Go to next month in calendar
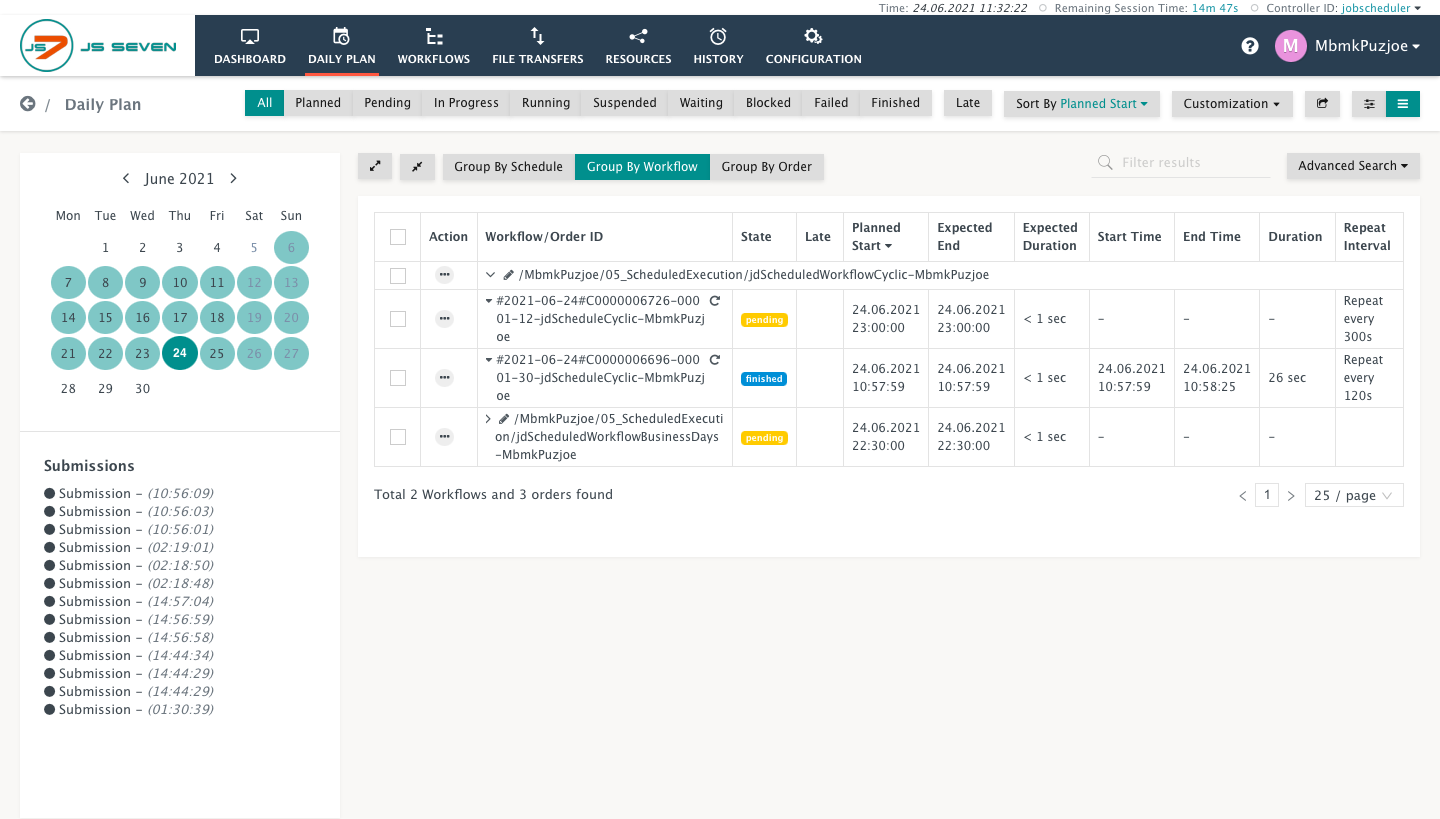 (233, 179)
